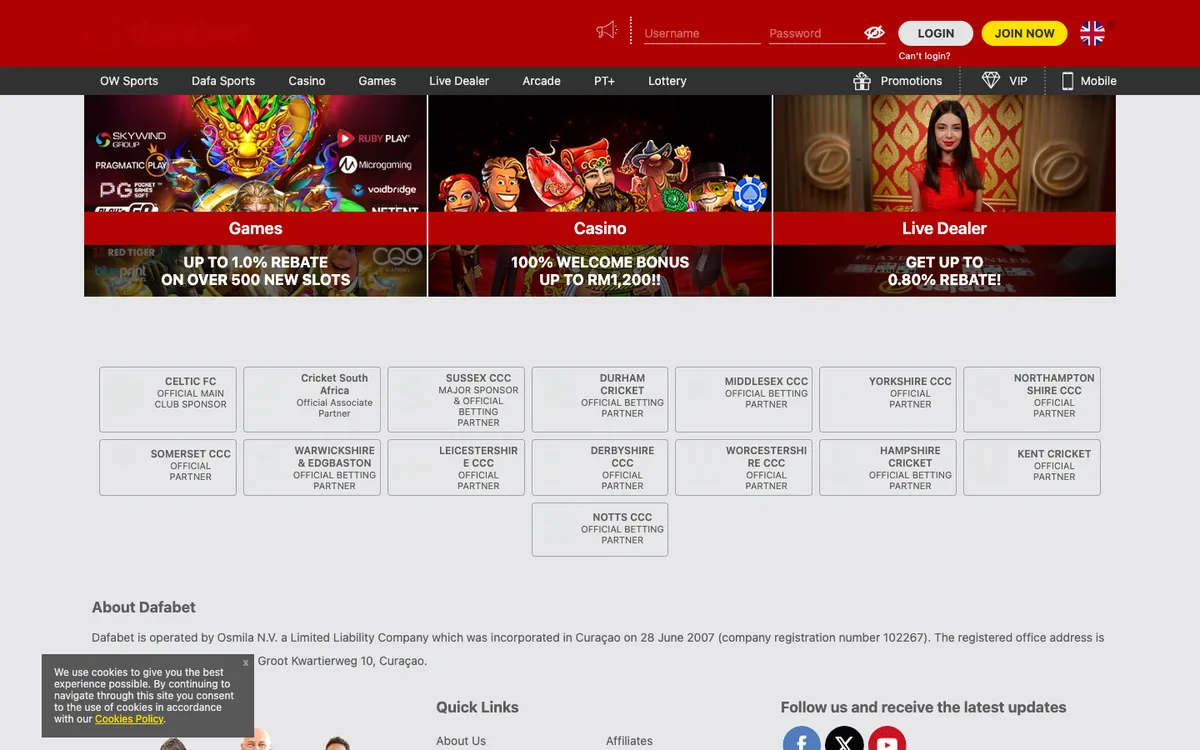1200x750 pixels.
Task: Open the About Us quick link
Action: click(461, 741)
